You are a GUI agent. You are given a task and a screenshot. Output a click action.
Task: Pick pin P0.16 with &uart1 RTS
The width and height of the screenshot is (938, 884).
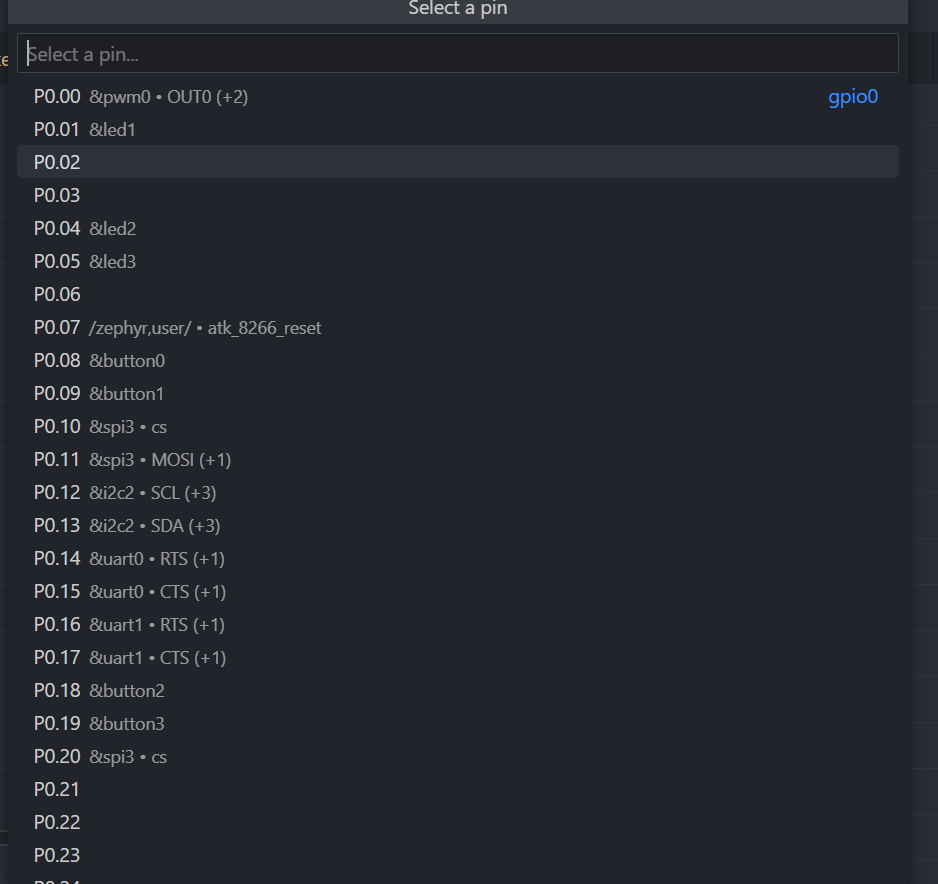129,625
